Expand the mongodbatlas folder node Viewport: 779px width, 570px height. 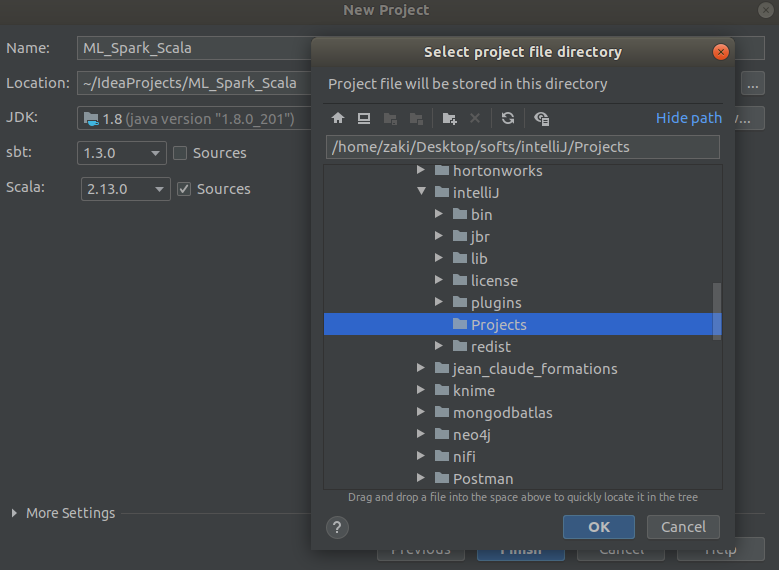click(421, 411)
